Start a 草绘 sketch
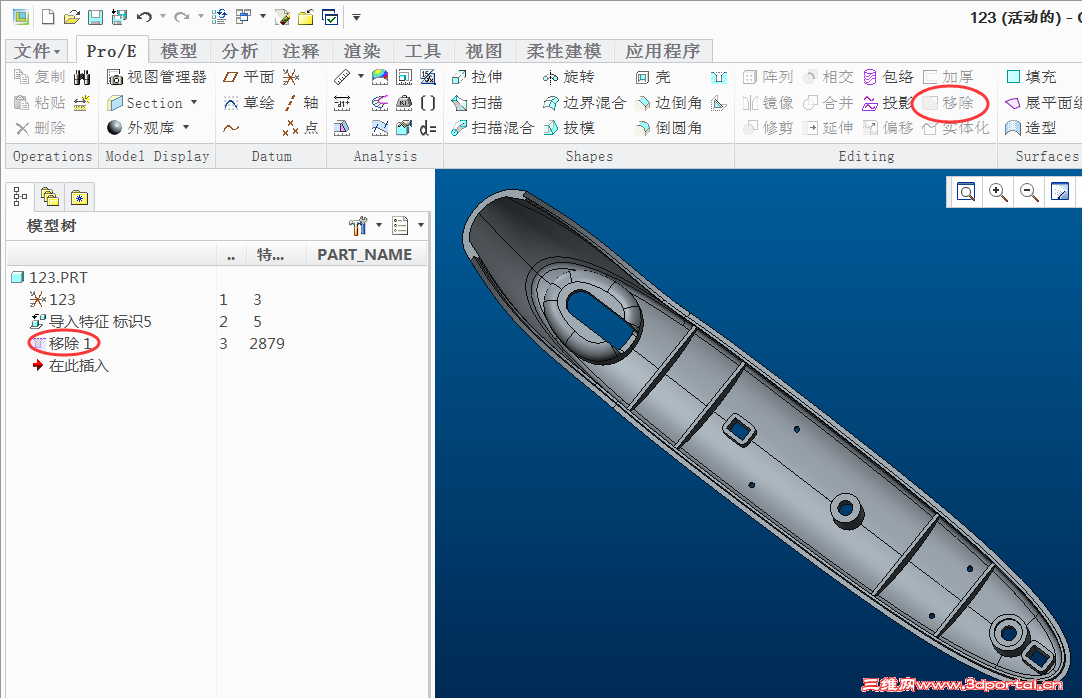Screen dimensions: 1082x698 coord(248,103)
